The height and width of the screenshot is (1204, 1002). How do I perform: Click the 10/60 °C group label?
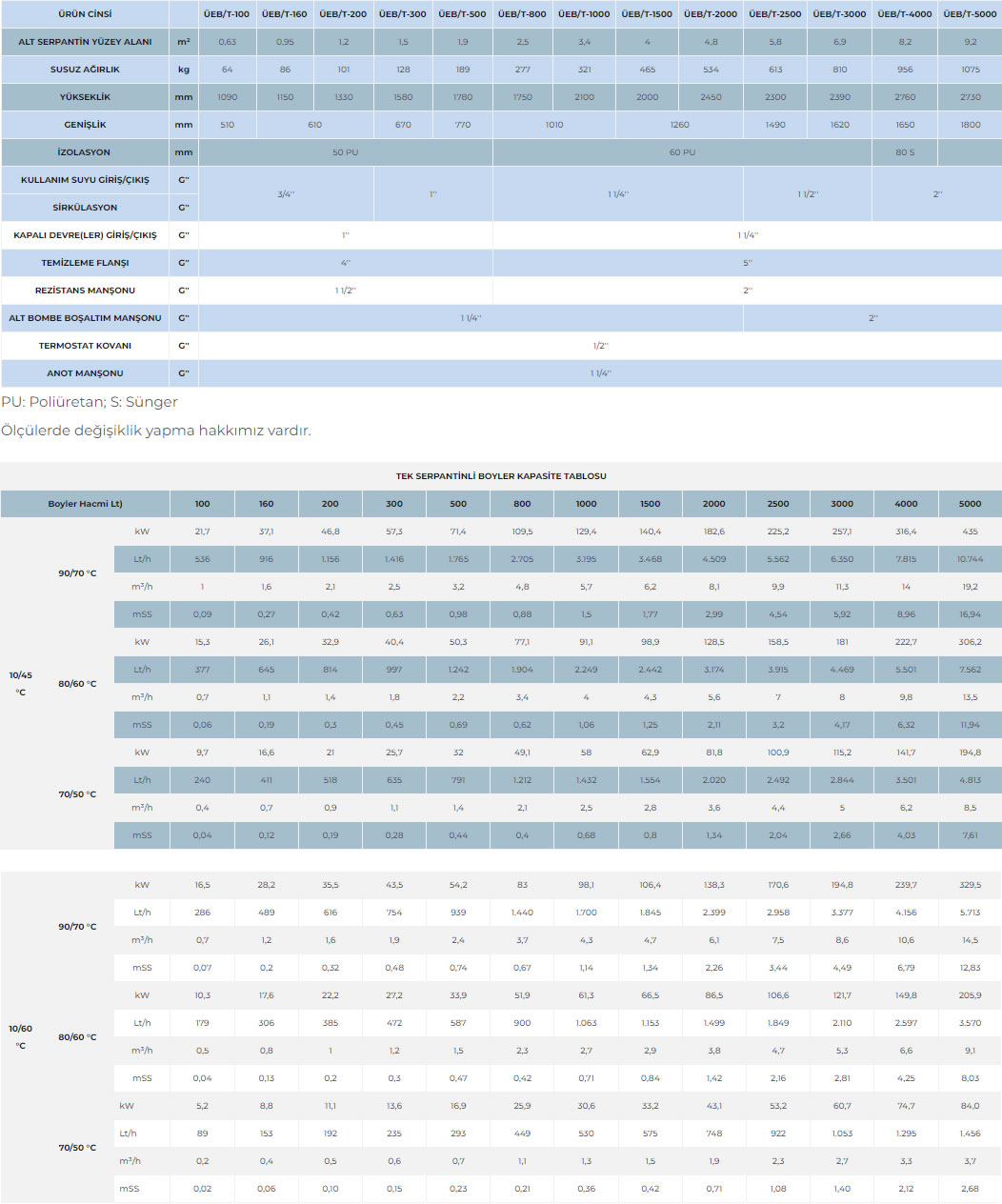[x=20, y=1036]
